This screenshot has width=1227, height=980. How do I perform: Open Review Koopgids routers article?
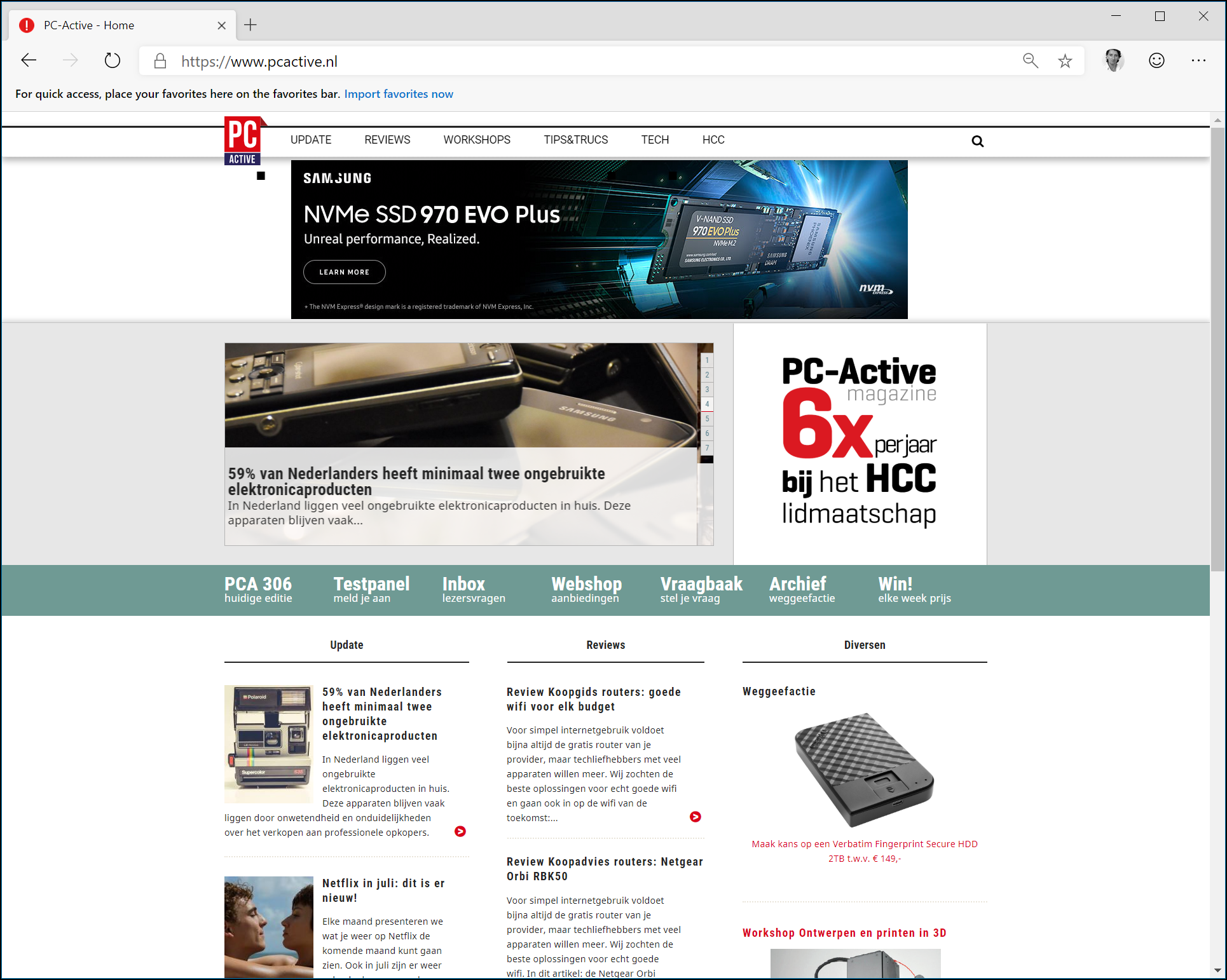[594, 699]
